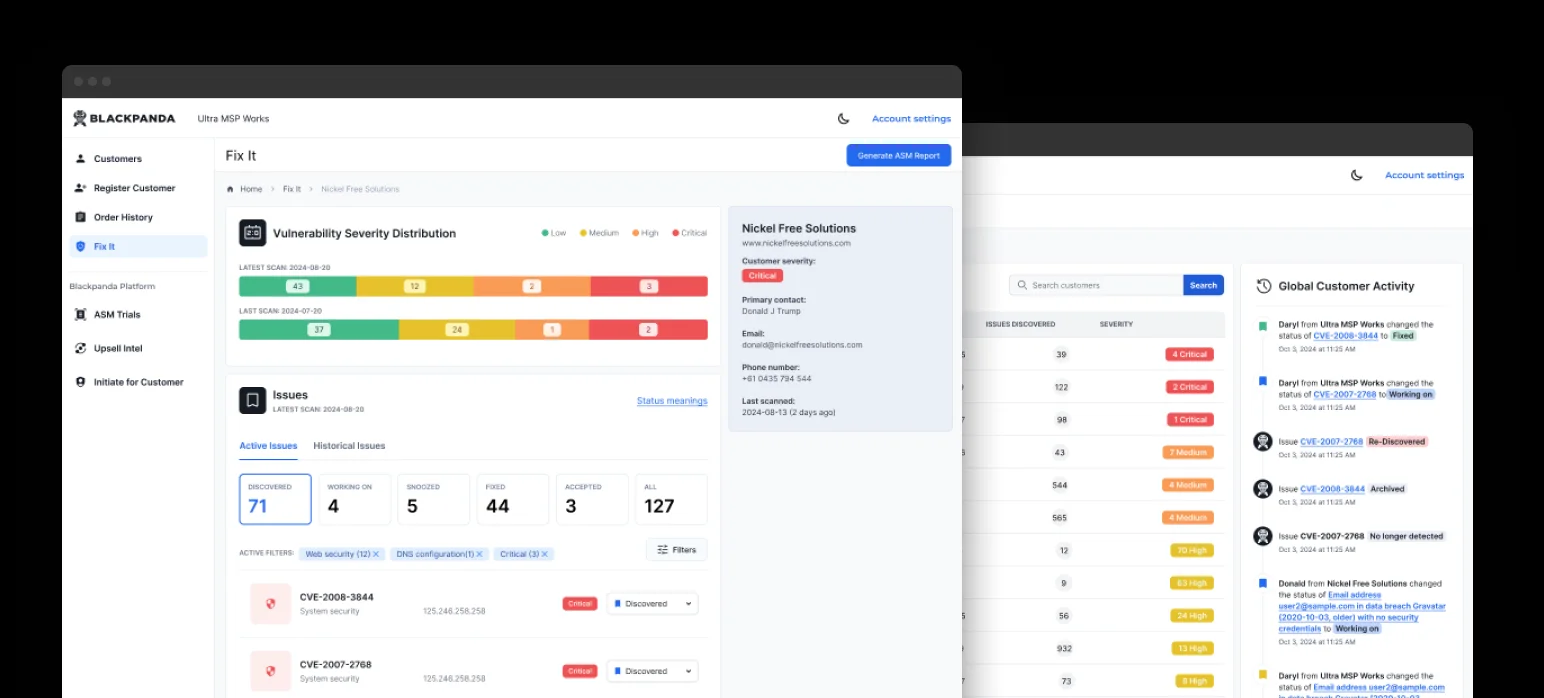The width and height of the screenshot is (1544, 698).
Task: Click the Customers person icon
Action: pyautogui.click(x=81, y=158)
